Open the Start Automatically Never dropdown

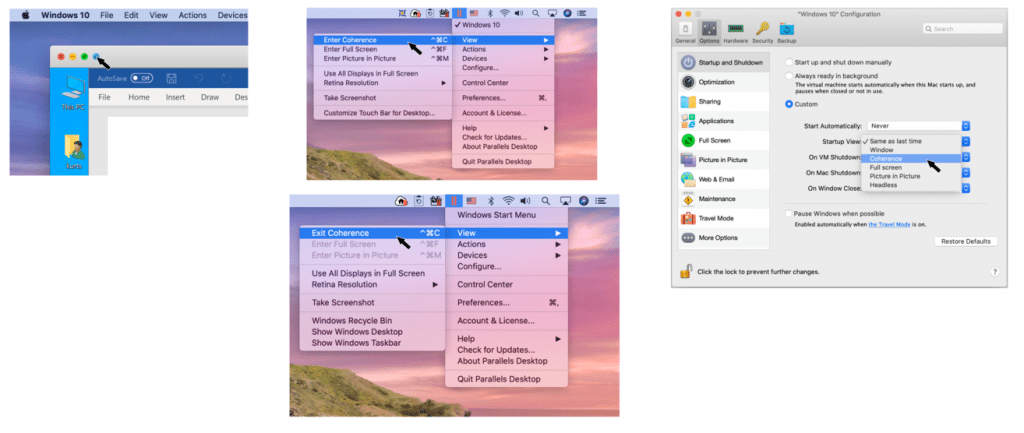pos(918,125)
